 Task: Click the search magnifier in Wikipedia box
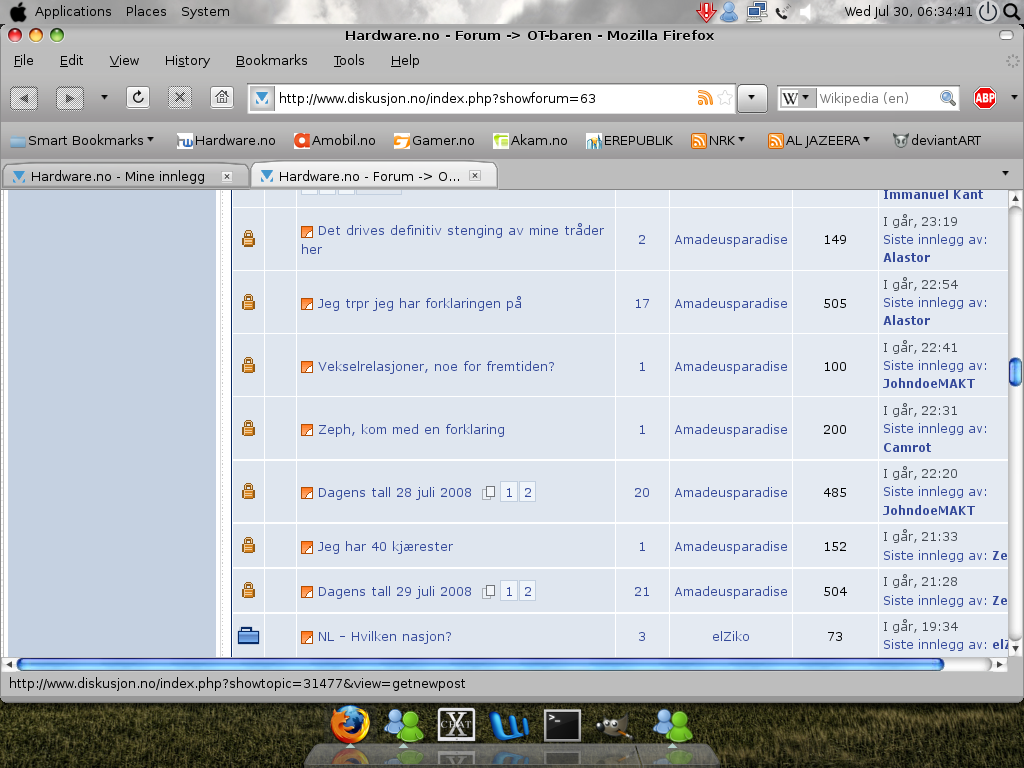(948, 98)
